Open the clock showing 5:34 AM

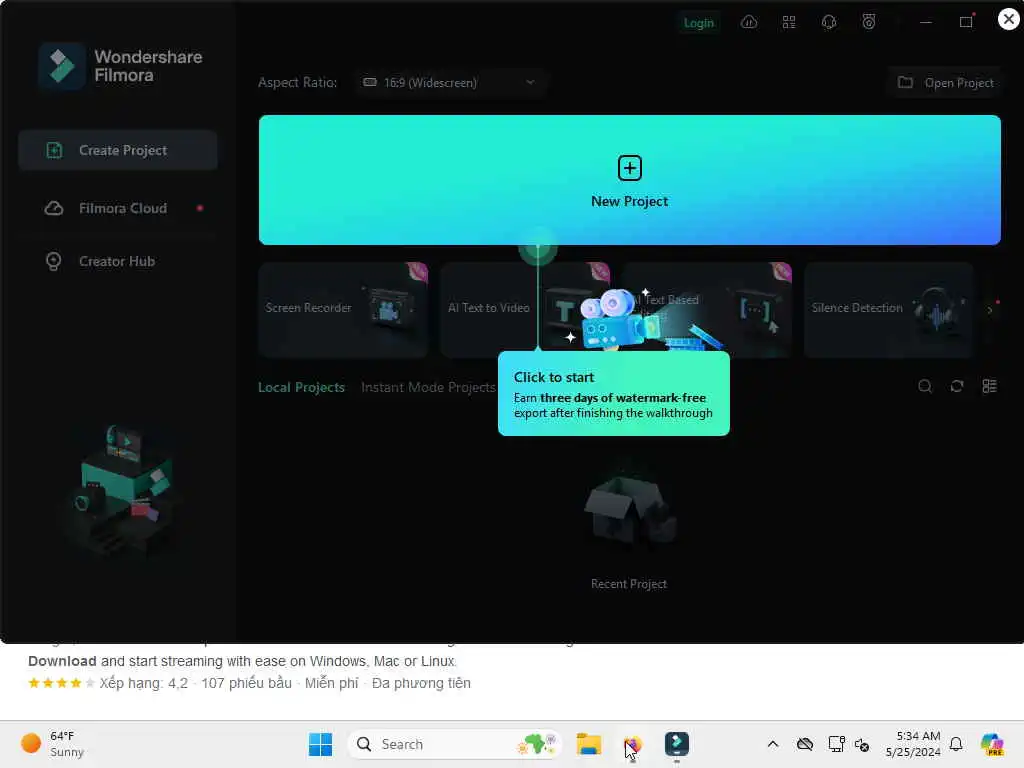[x=913, y=744]
